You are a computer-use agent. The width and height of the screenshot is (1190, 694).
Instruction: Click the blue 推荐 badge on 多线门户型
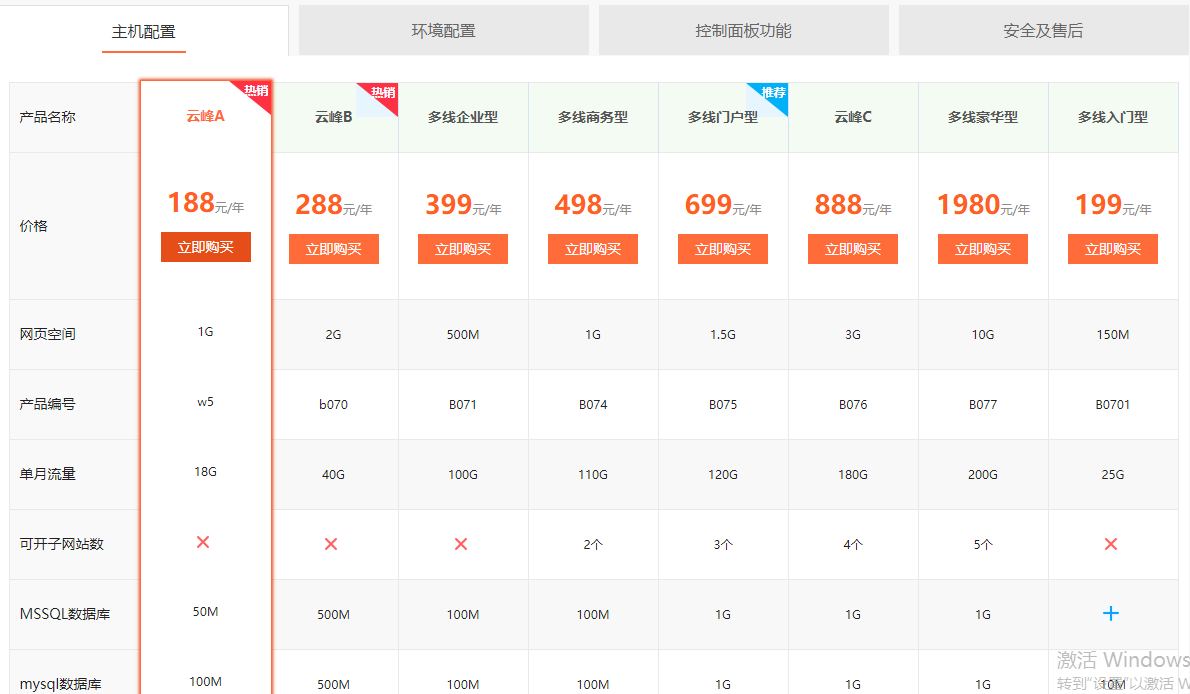[x=773, y=94]
